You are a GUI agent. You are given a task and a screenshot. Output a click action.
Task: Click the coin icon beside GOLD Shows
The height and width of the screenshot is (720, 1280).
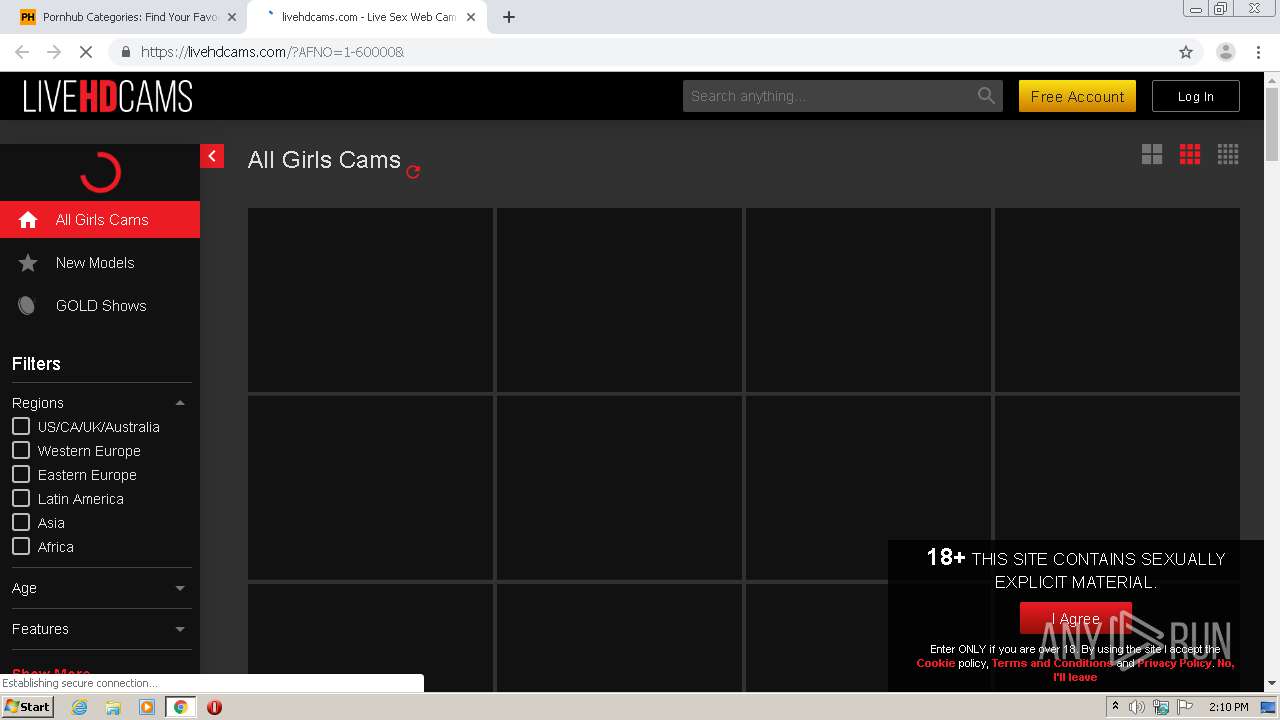[27, 306]
